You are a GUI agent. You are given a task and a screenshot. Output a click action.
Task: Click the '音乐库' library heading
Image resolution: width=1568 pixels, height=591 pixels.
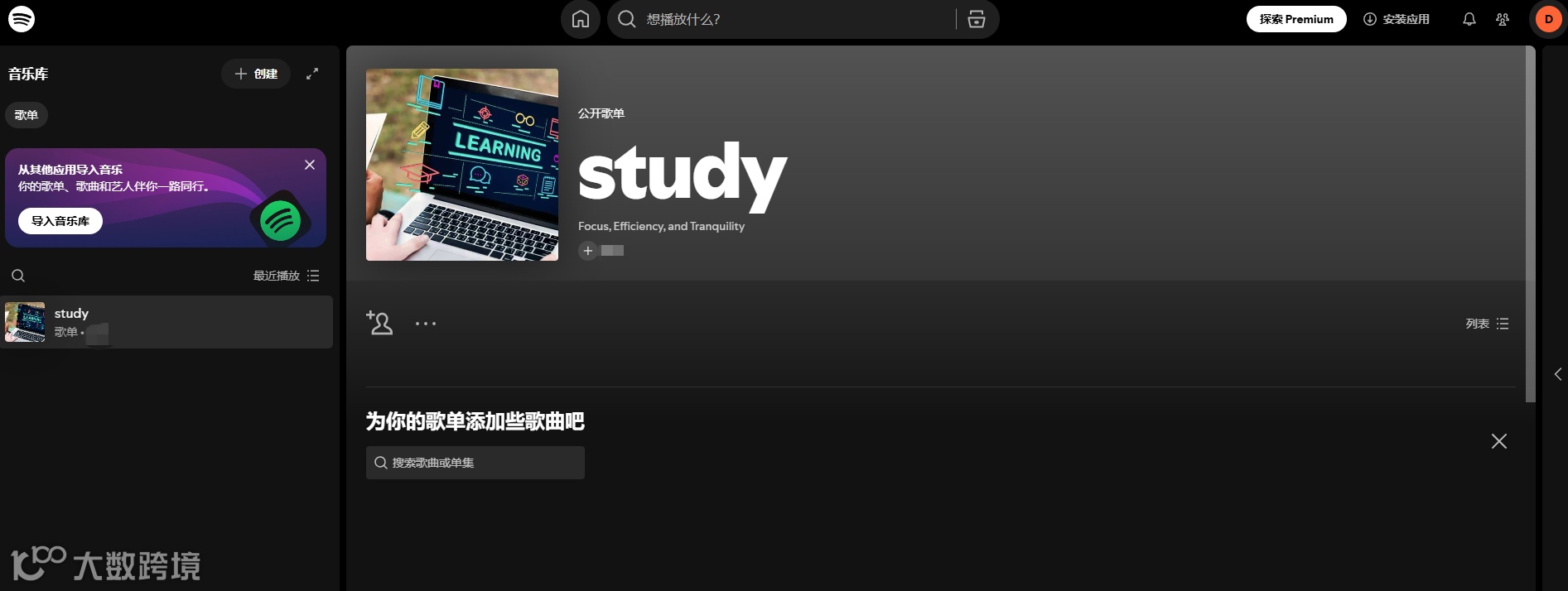(28, 74)
